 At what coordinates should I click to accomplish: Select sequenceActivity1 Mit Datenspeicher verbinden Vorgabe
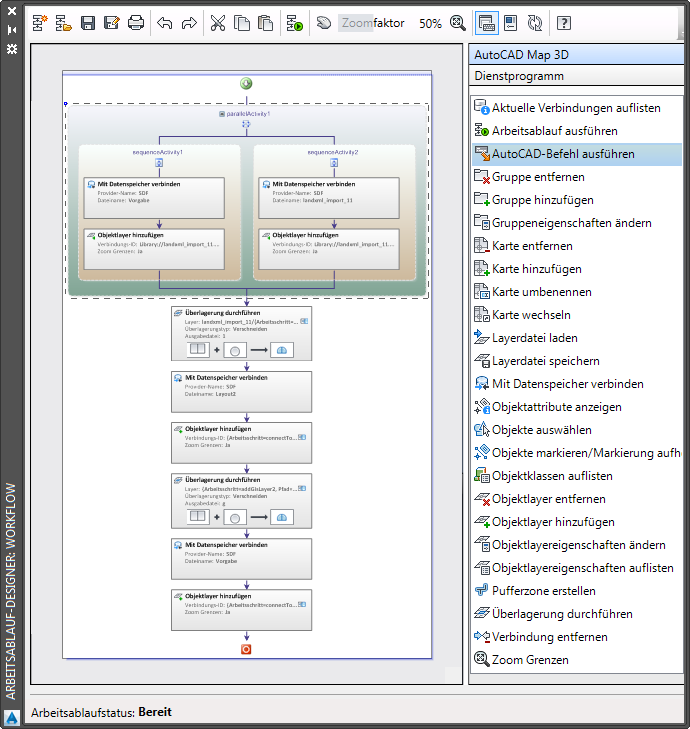click(154, 198)
